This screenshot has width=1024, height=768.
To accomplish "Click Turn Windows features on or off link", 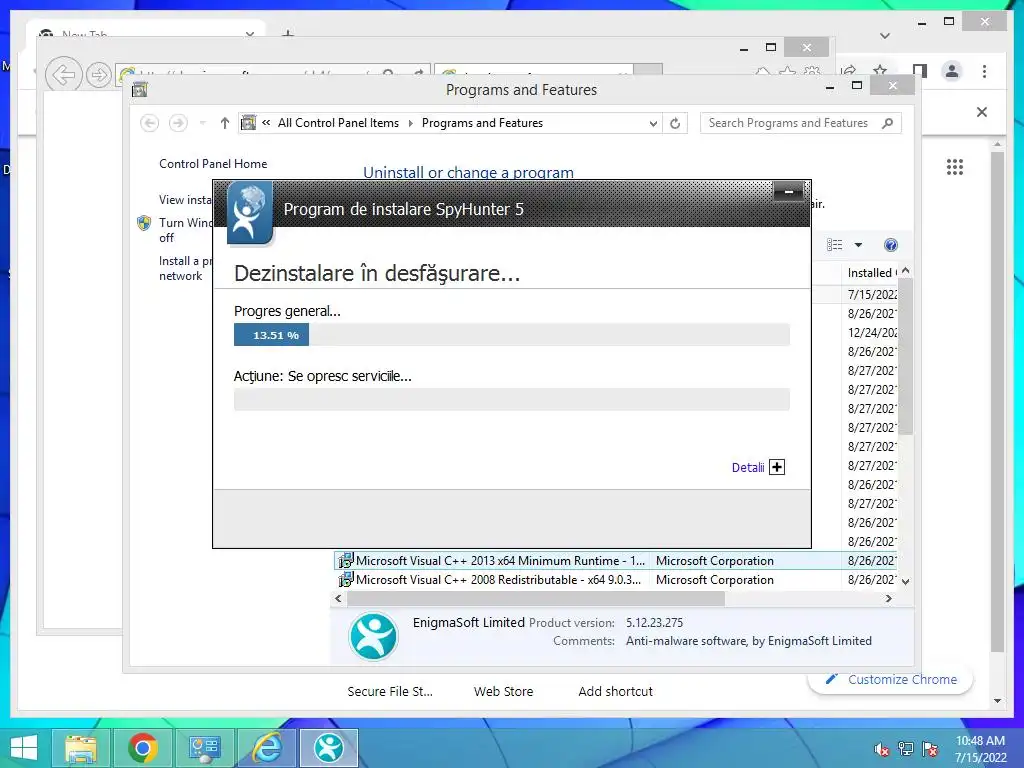I will coord(185,230).
